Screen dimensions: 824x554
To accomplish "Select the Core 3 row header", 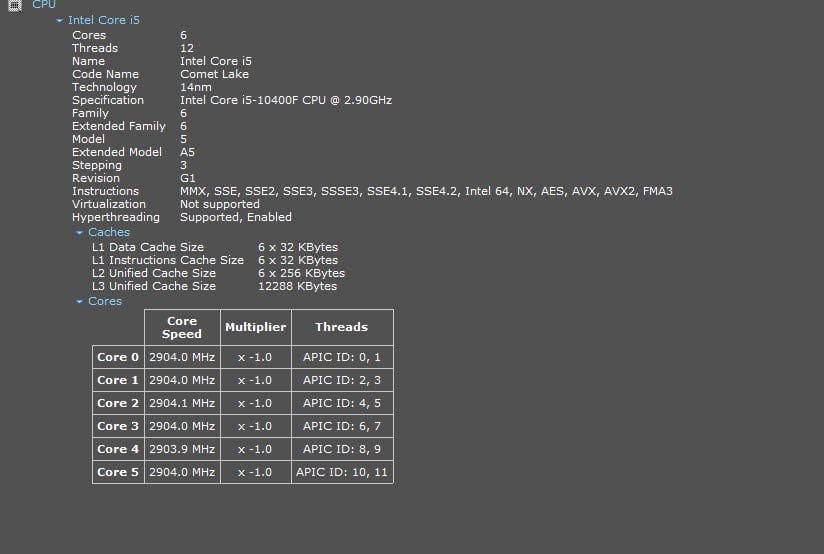I will [x=118, y=426].
